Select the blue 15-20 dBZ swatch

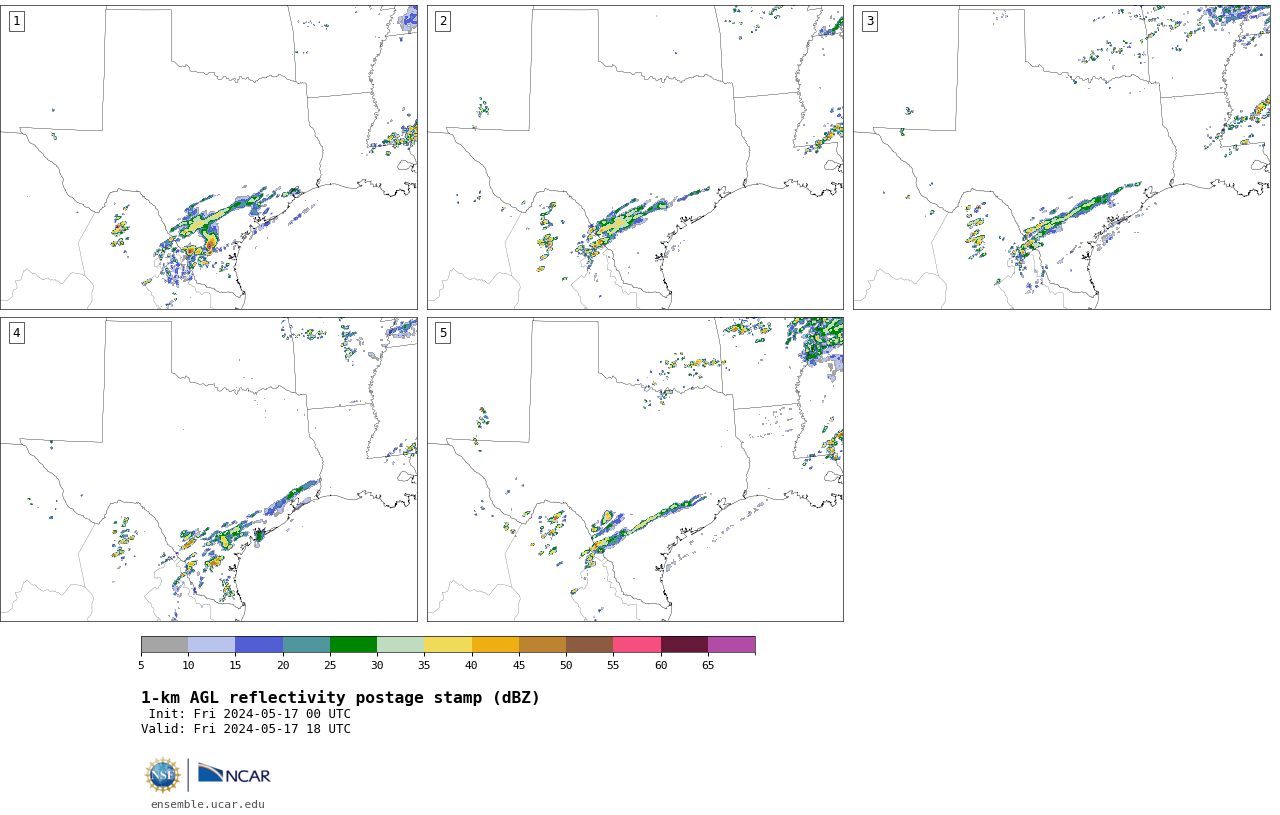259,645
